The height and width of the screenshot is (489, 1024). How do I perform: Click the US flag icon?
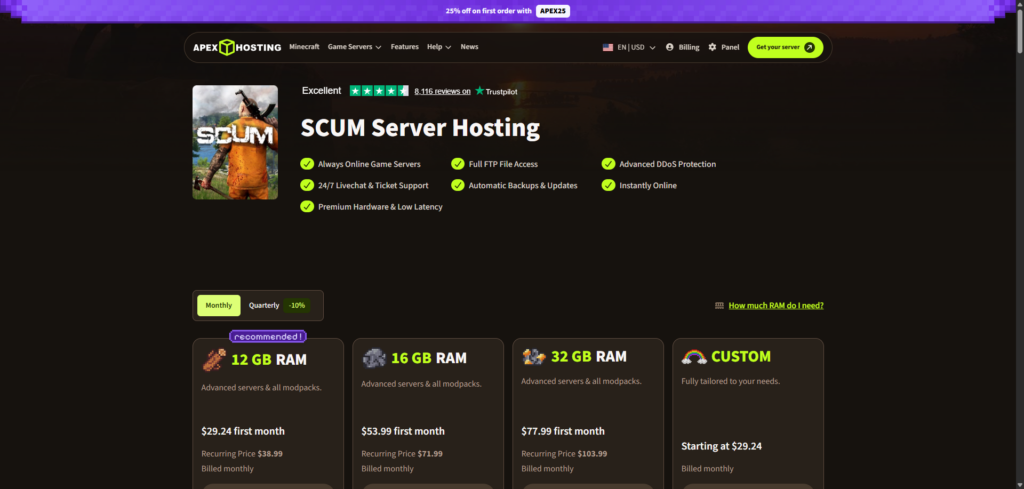607,47
